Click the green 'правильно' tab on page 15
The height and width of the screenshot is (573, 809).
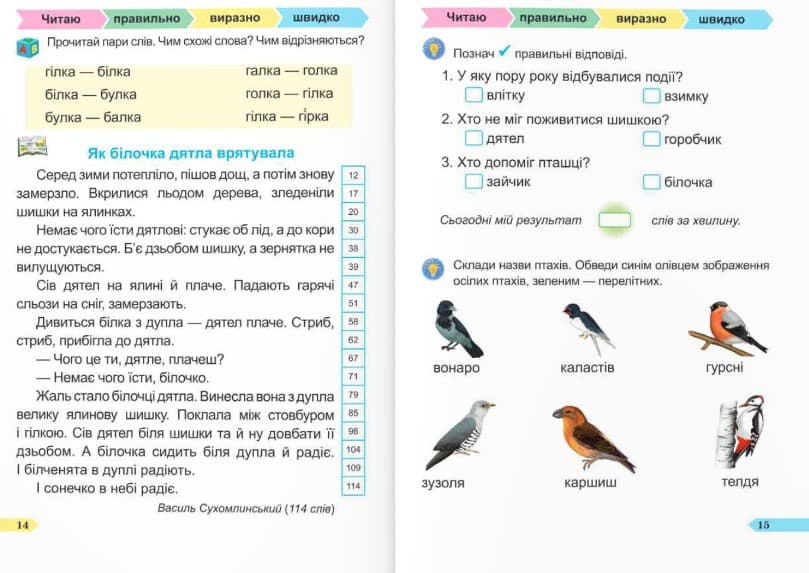(553, 18)
